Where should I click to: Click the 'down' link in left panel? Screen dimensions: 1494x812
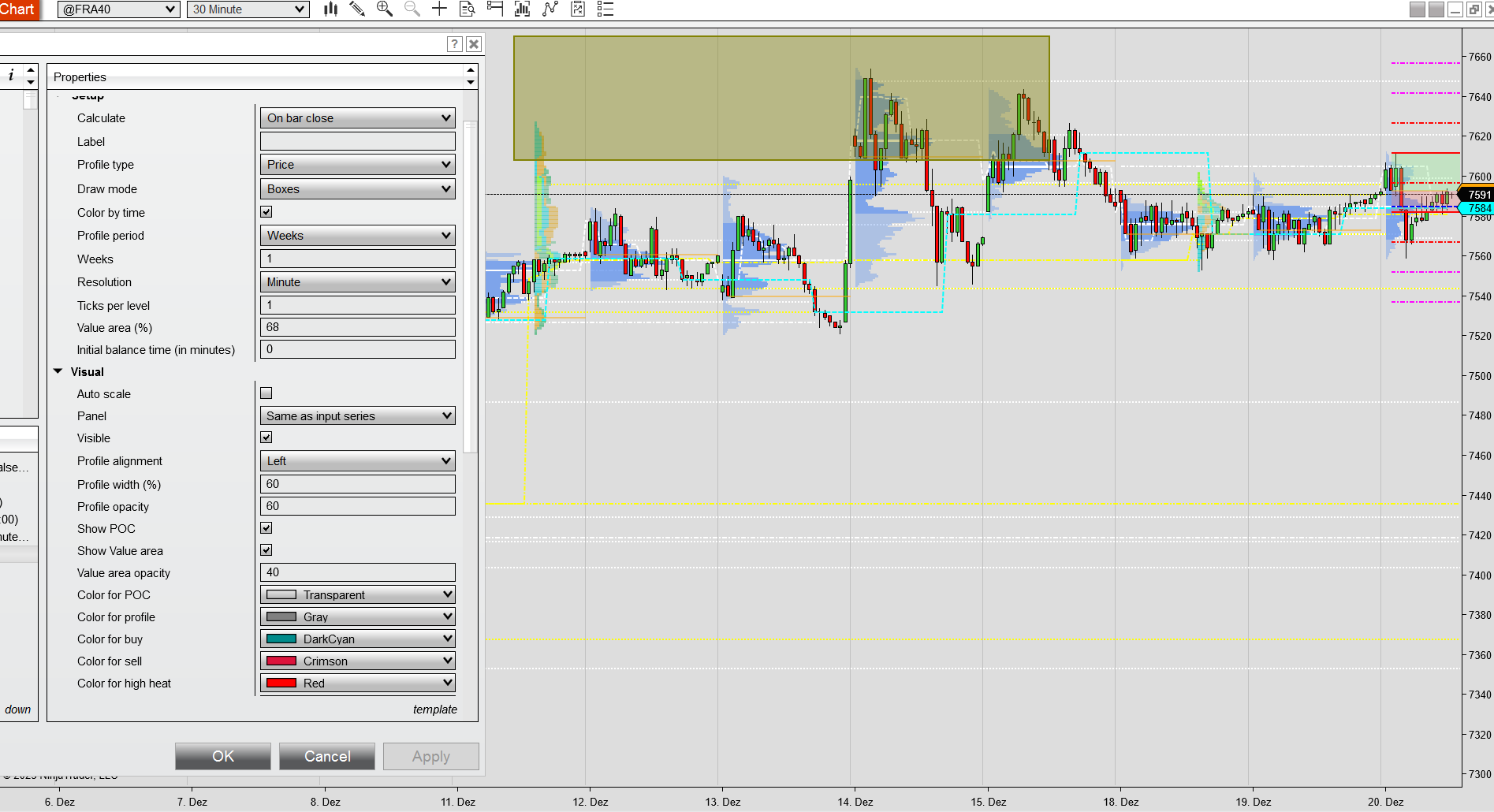pos(18,710)
